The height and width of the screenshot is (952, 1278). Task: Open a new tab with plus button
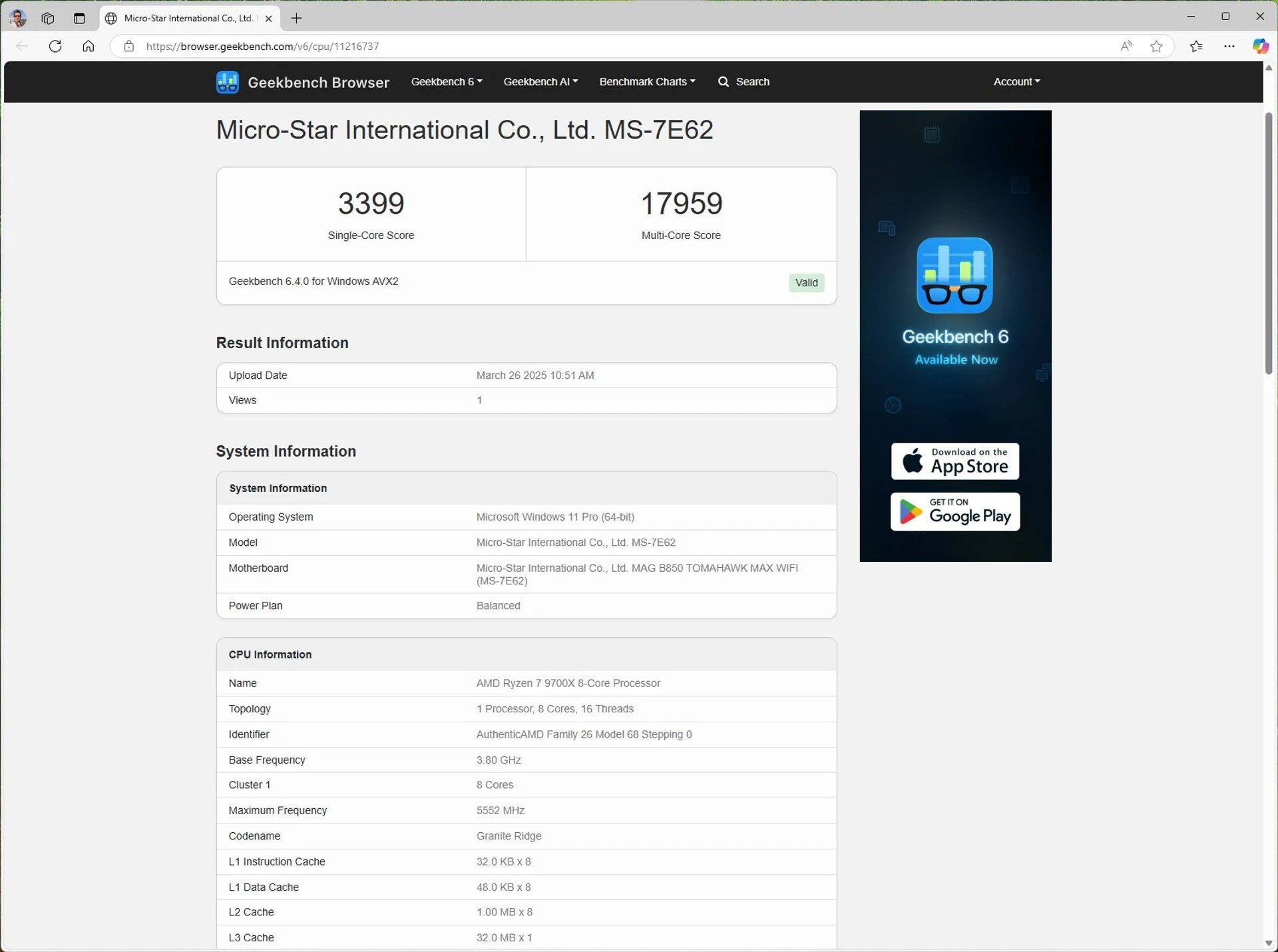tap(297, 19)
